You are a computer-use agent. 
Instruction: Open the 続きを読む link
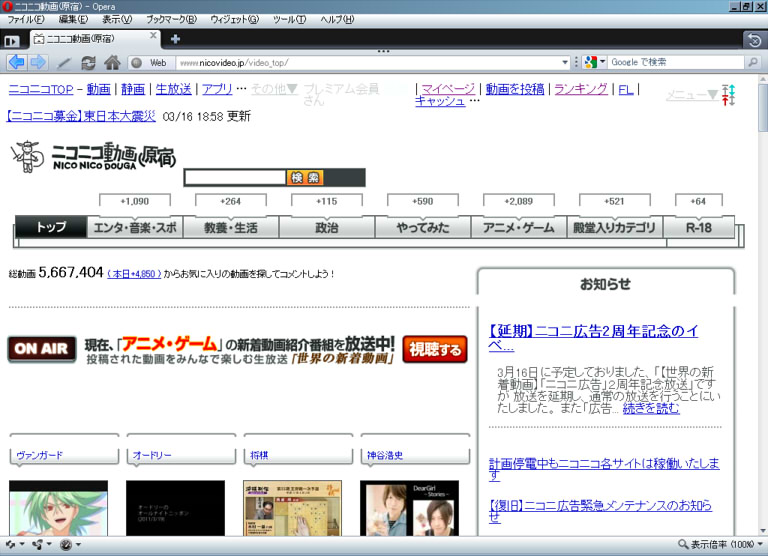651,408
